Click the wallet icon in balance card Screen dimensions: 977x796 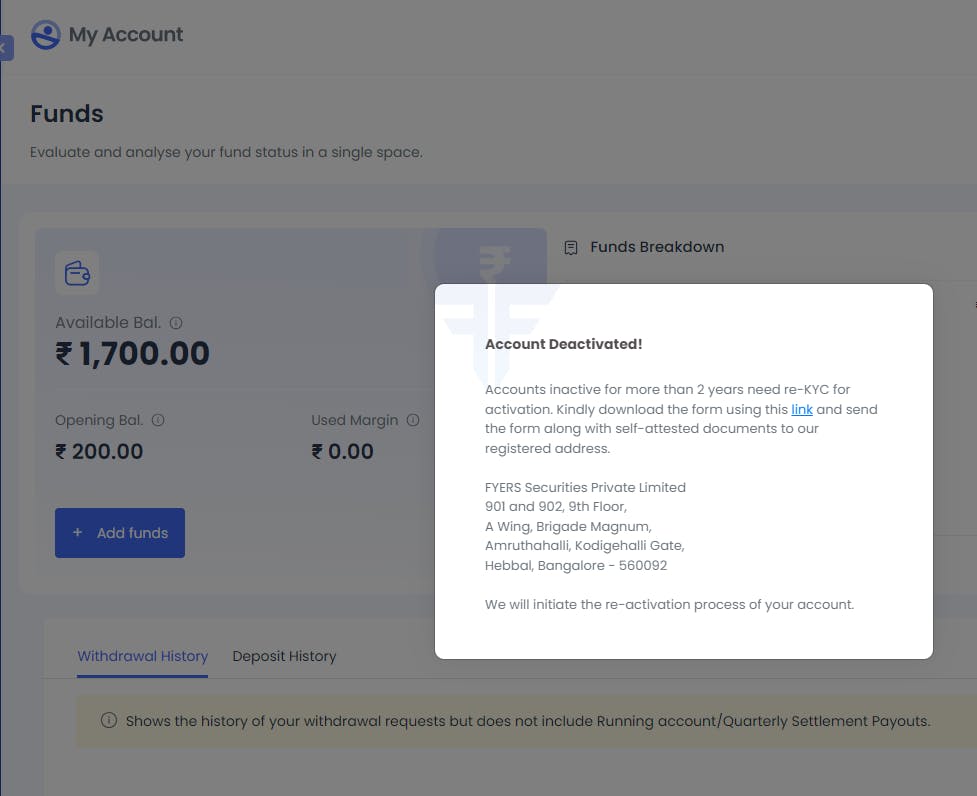[x=77, y=273]
